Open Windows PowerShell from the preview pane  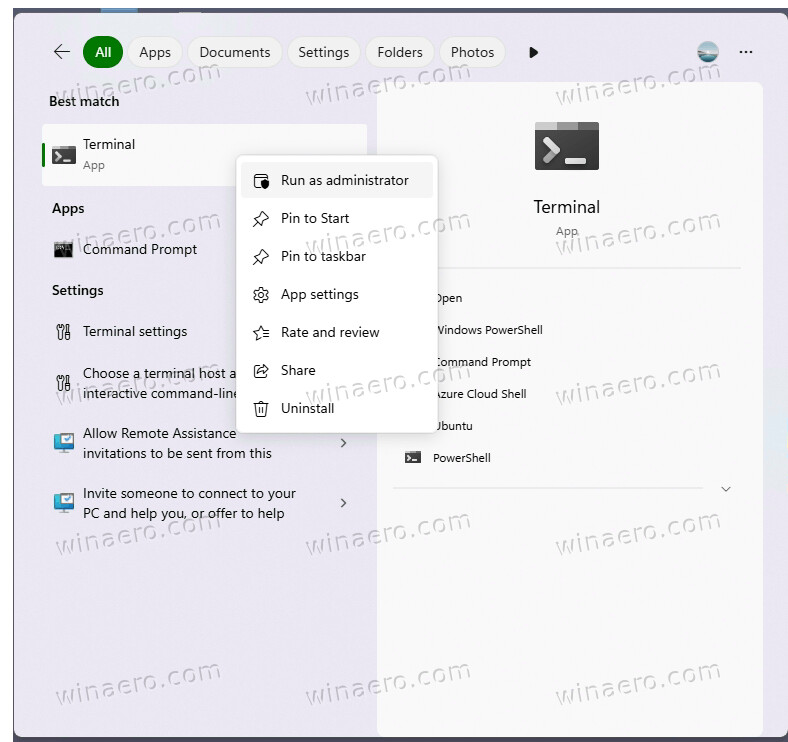pyautogui.click(x=490, y=330)
